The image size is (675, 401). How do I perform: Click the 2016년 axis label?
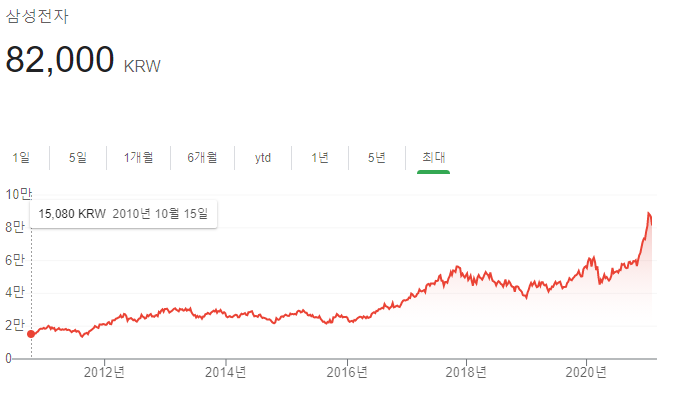point(347,372)
